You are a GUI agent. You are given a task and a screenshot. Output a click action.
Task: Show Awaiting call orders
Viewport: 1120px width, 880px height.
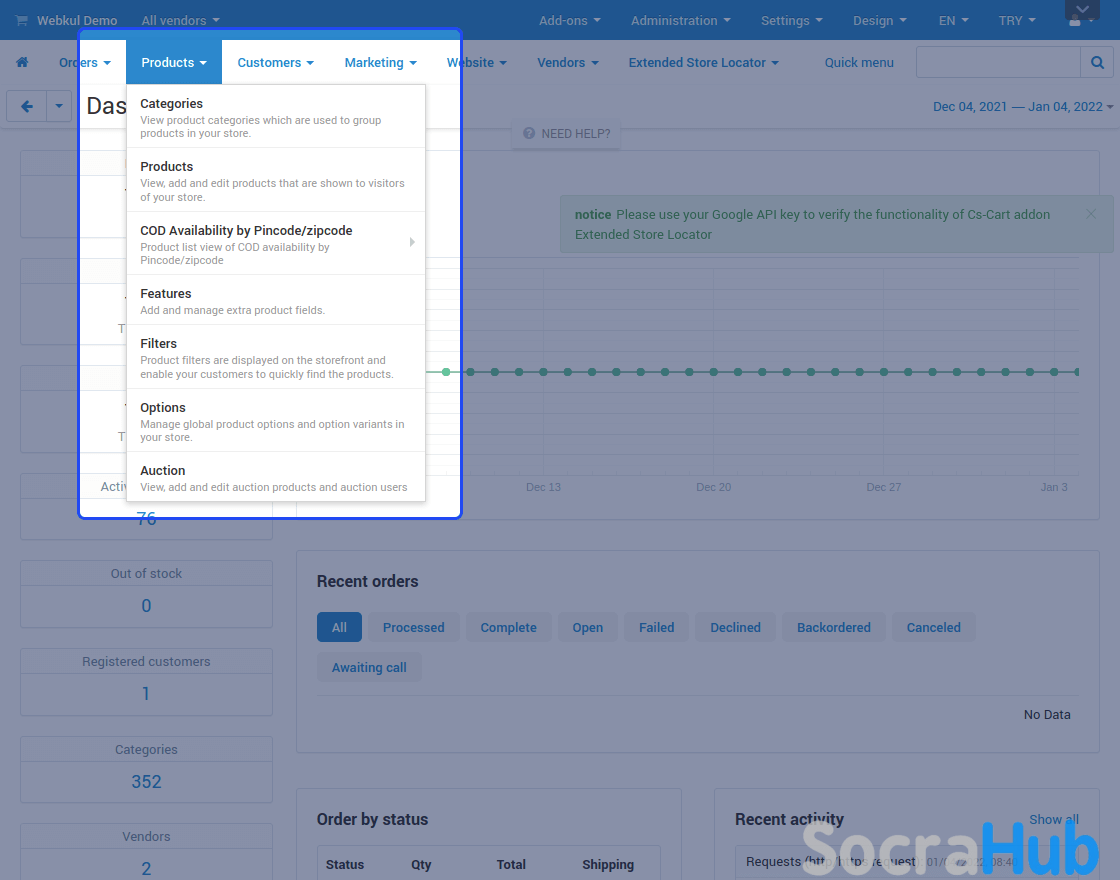tap(369, 668)
